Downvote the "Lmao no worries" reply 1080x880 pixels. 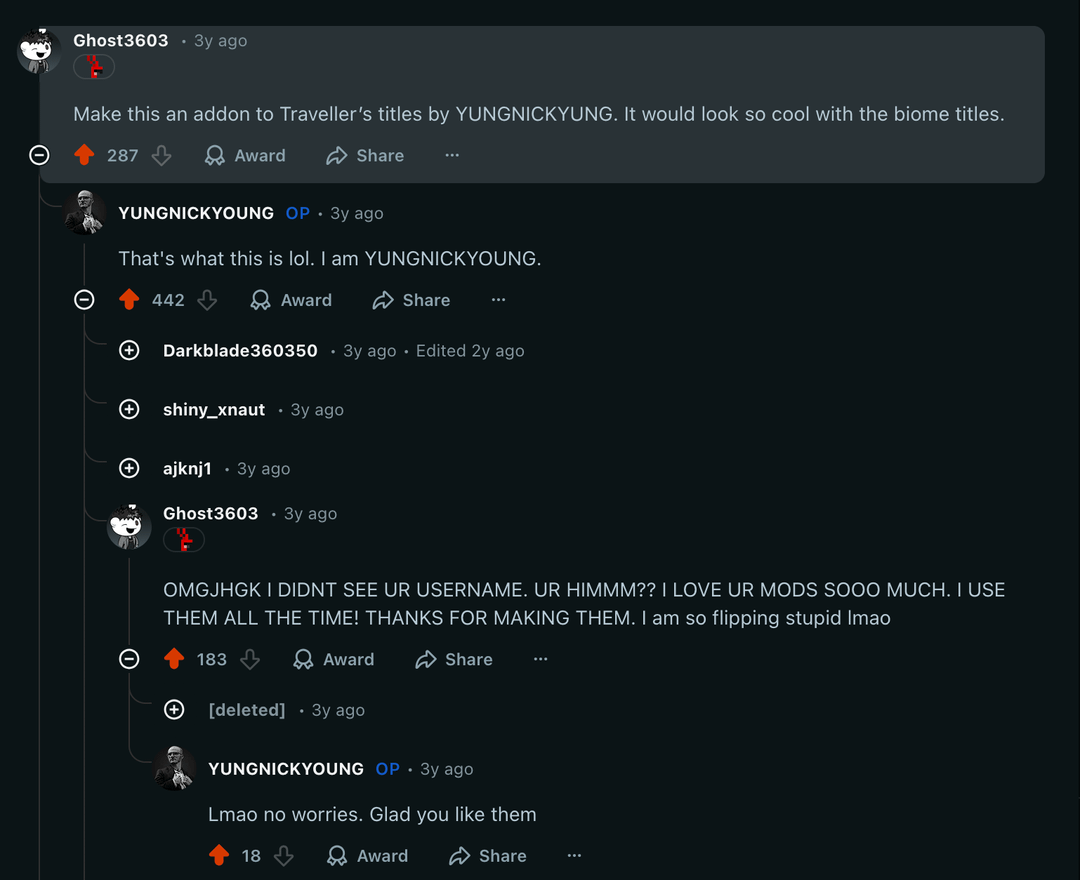click(x=284, y=856)
